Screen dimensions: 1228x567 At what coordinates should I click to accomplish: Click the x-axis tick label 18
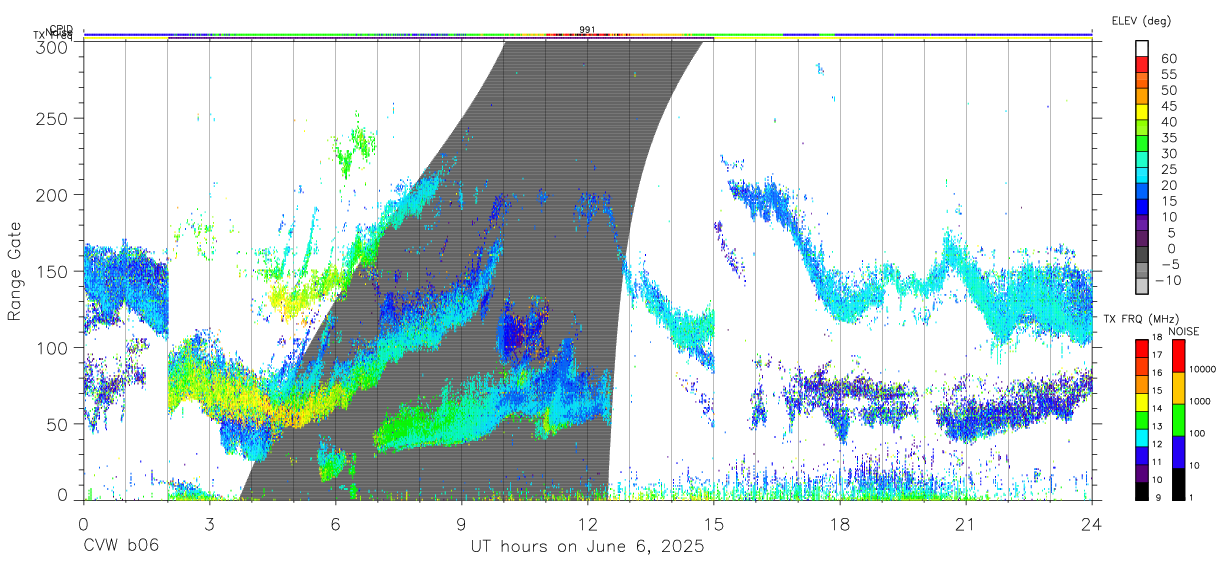[839, 523]
